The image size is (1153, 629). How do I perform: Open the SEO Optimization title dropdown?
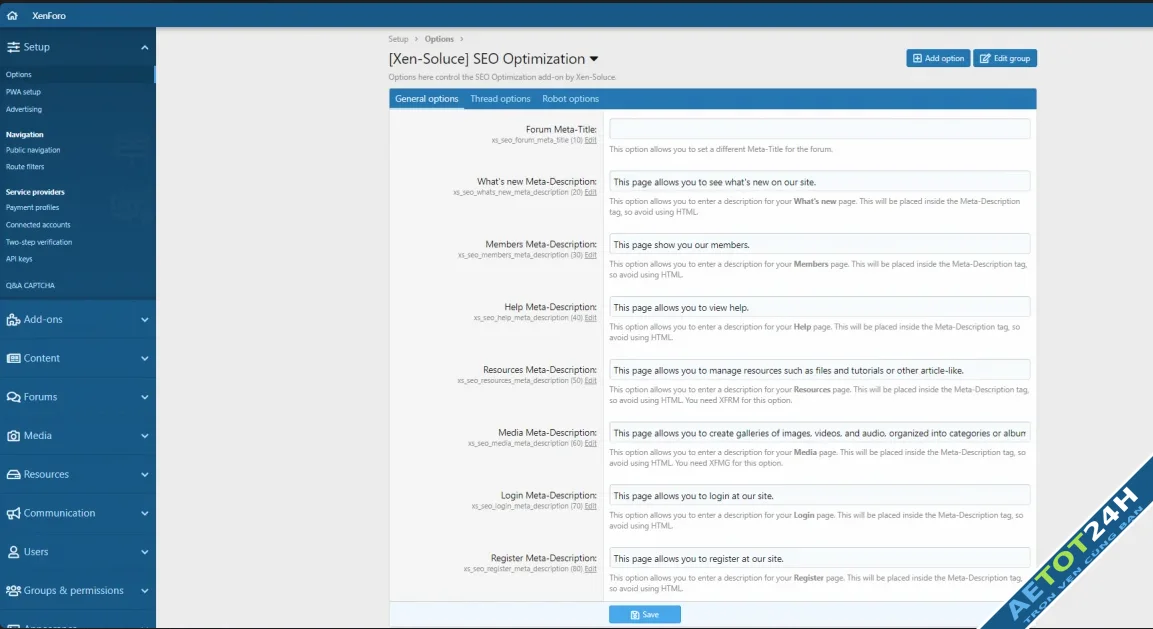[x=594, y=59]
